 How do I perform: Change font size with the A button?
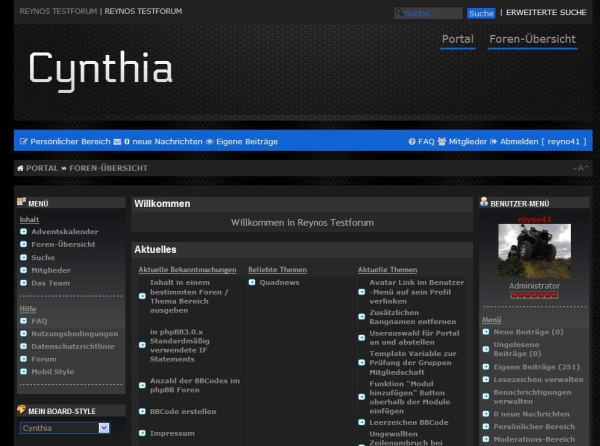(579, 168)
